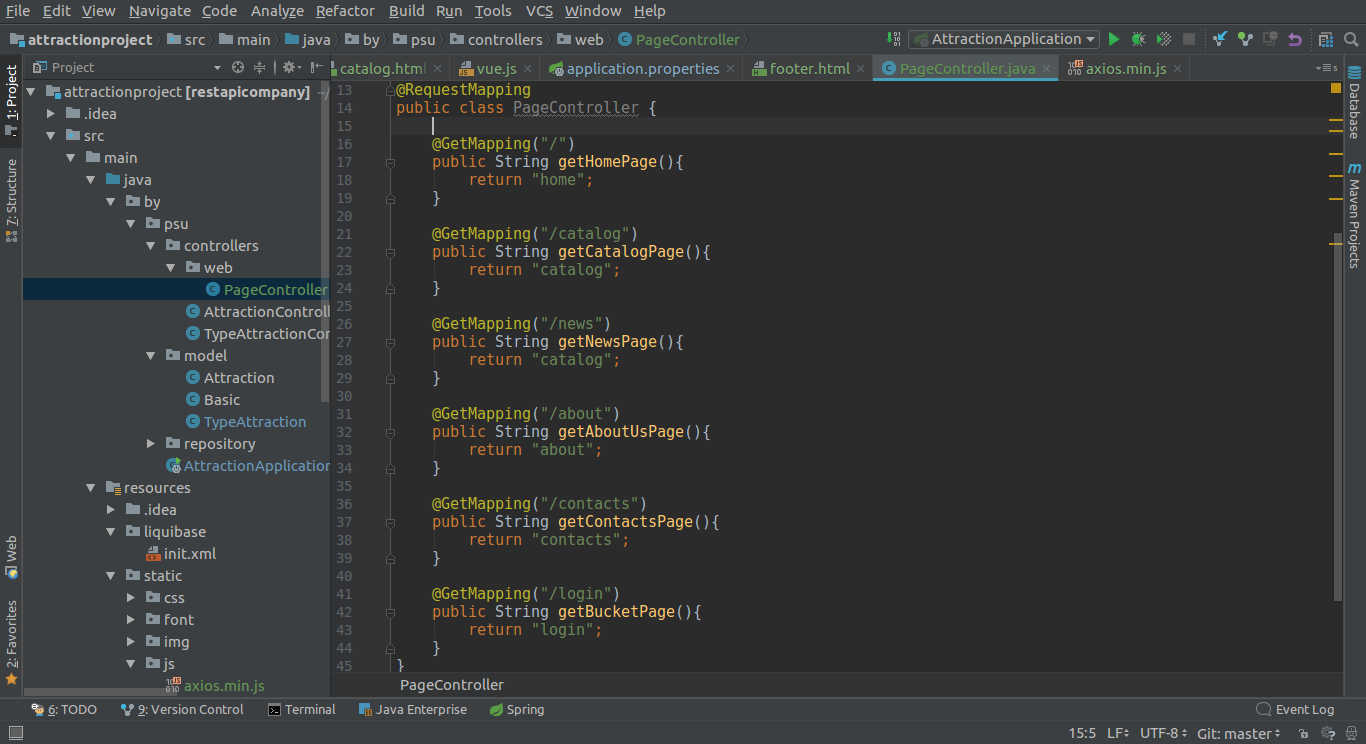1366x744 pixels.
Task: Expand the .idea folder under attractionproject
Action: pos(51,114)
